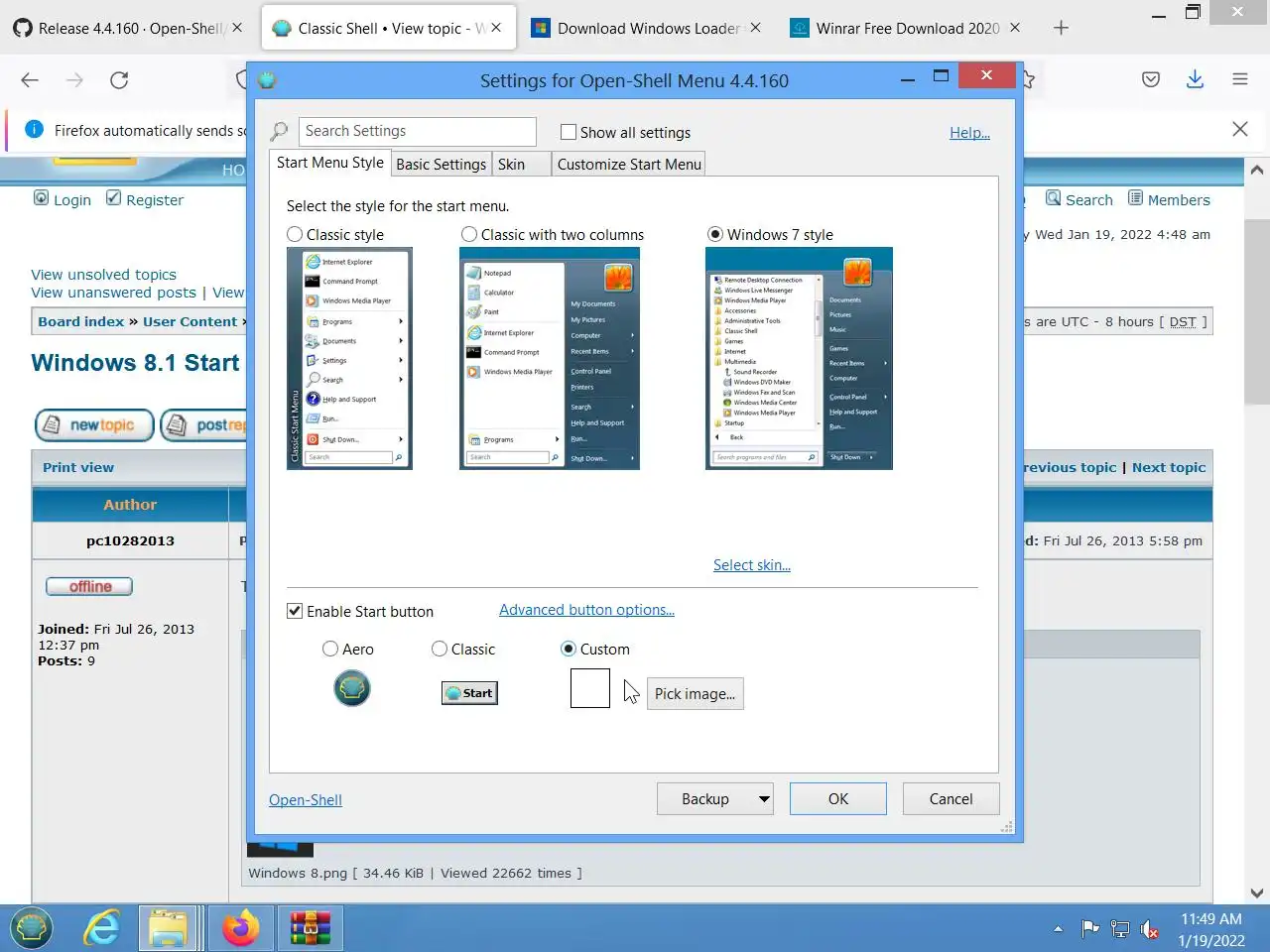Switch to Customize Start Menu tab
1270x952 pixels.
pos(629,165)
